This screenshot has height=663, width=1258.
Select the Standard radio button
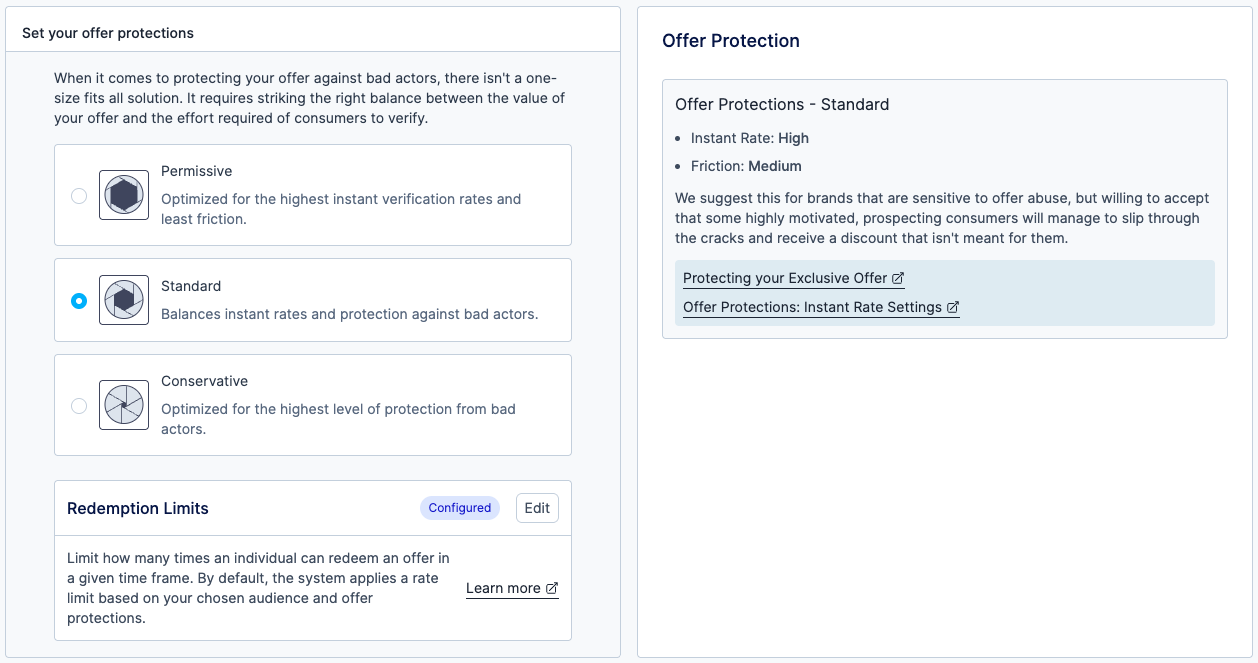click(79, 301)
